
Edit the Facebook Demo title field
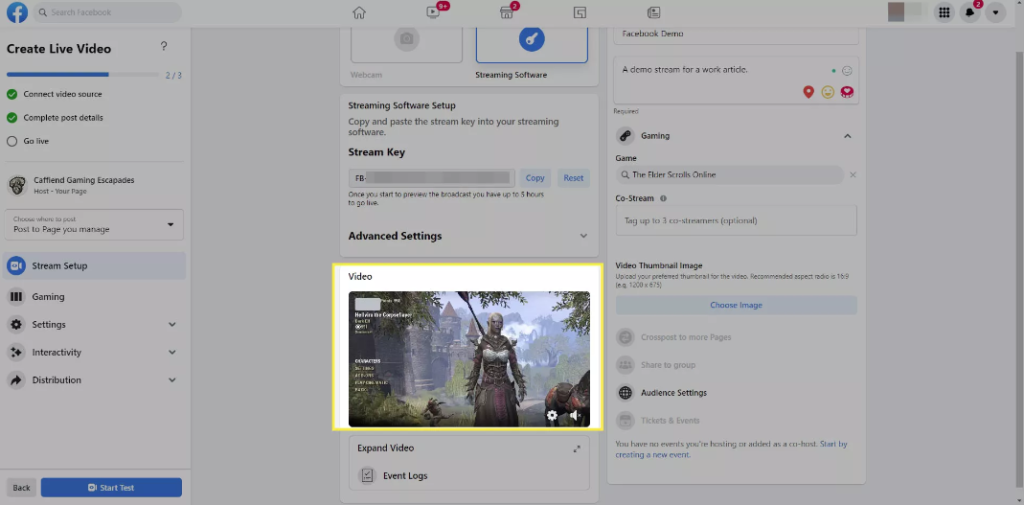click(x=736, y=34)
